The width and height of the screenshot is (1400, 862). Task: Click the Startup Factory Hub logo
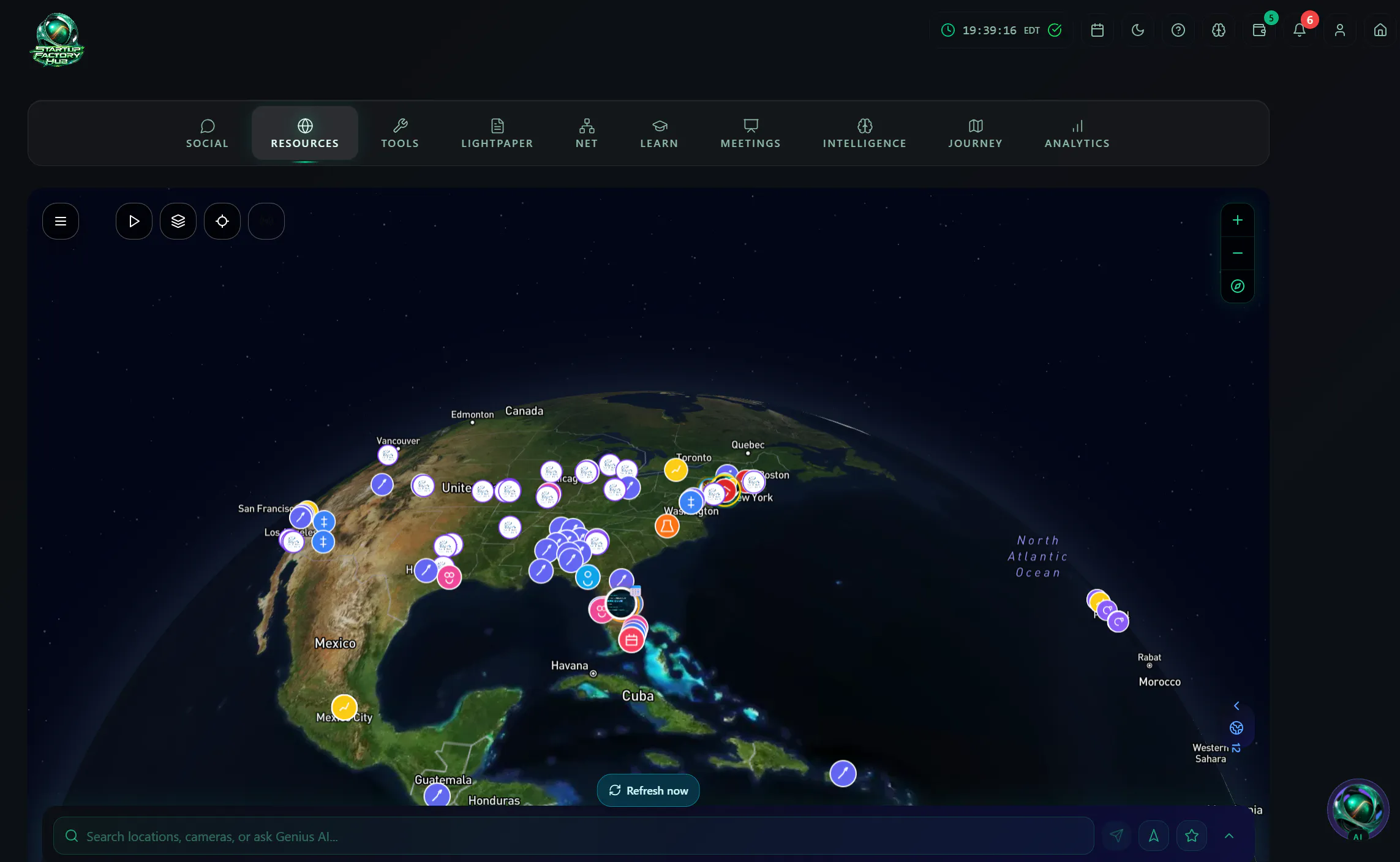57,40
